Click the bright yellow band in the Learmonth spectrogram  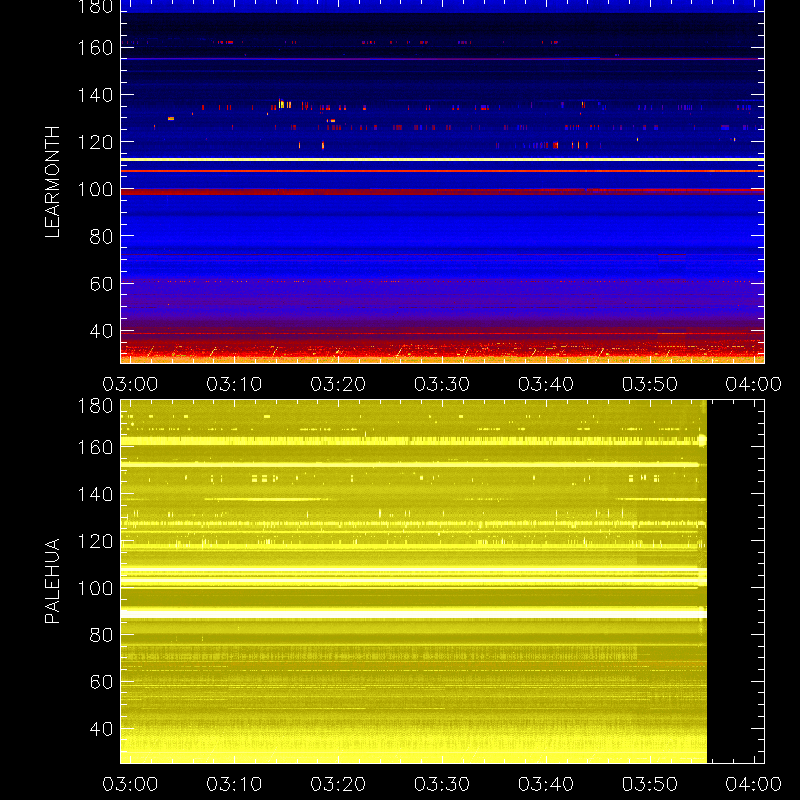442,160
